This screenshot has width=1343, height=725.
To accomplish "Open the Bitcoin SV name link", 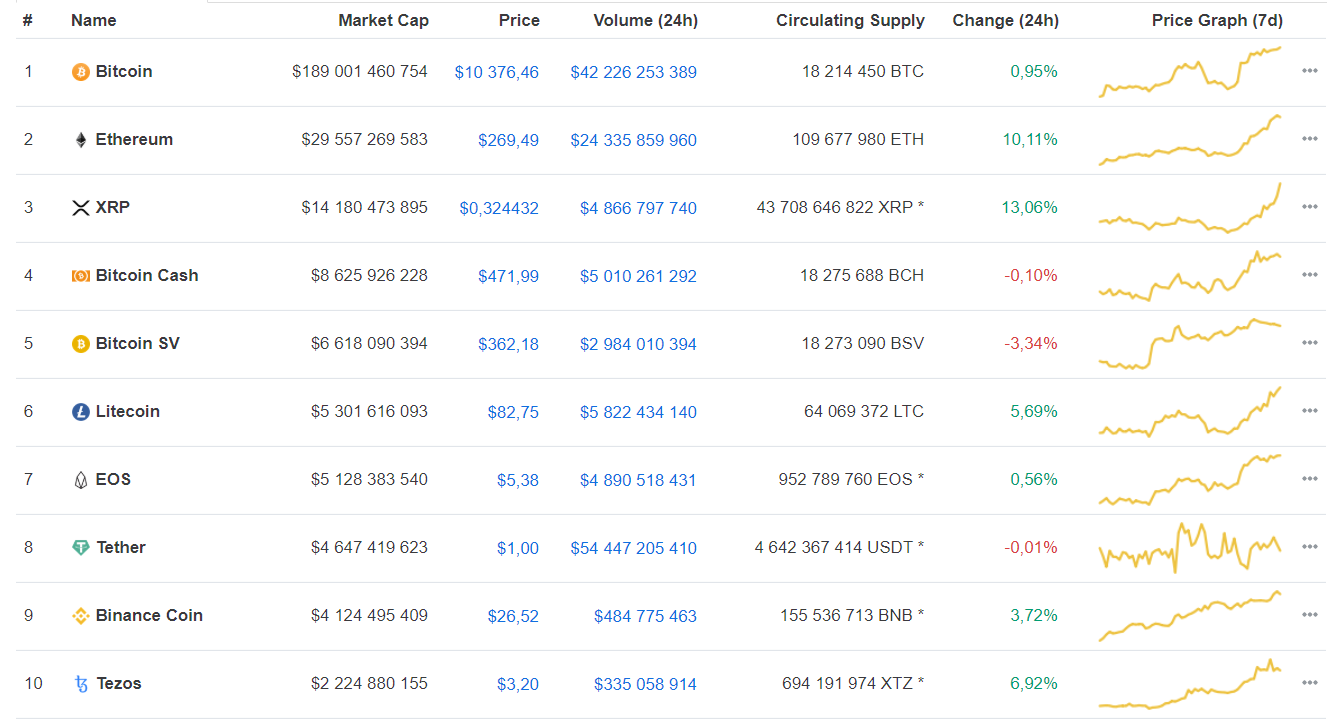I will 138,344.
